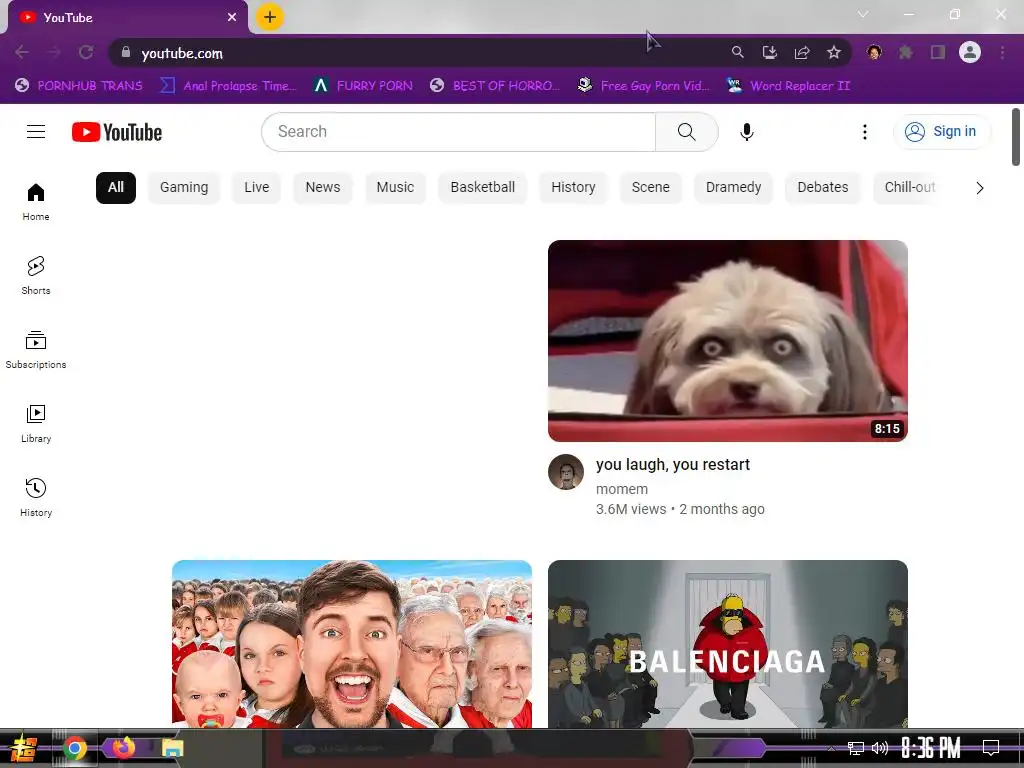Click the browser back arrow
The width and height of the screenshot is (1024, 768).
tap(22, 52)
